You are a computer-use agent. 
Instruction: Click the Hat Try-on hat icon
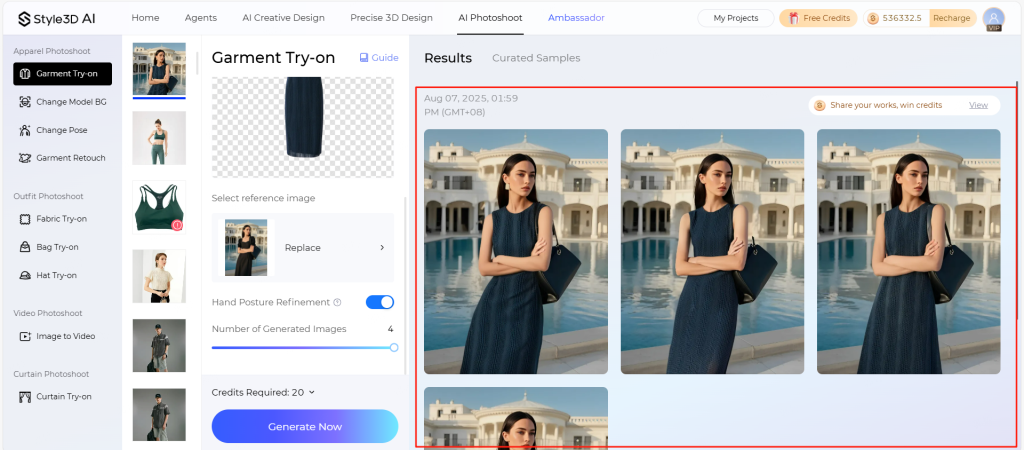tap(25, 275)
